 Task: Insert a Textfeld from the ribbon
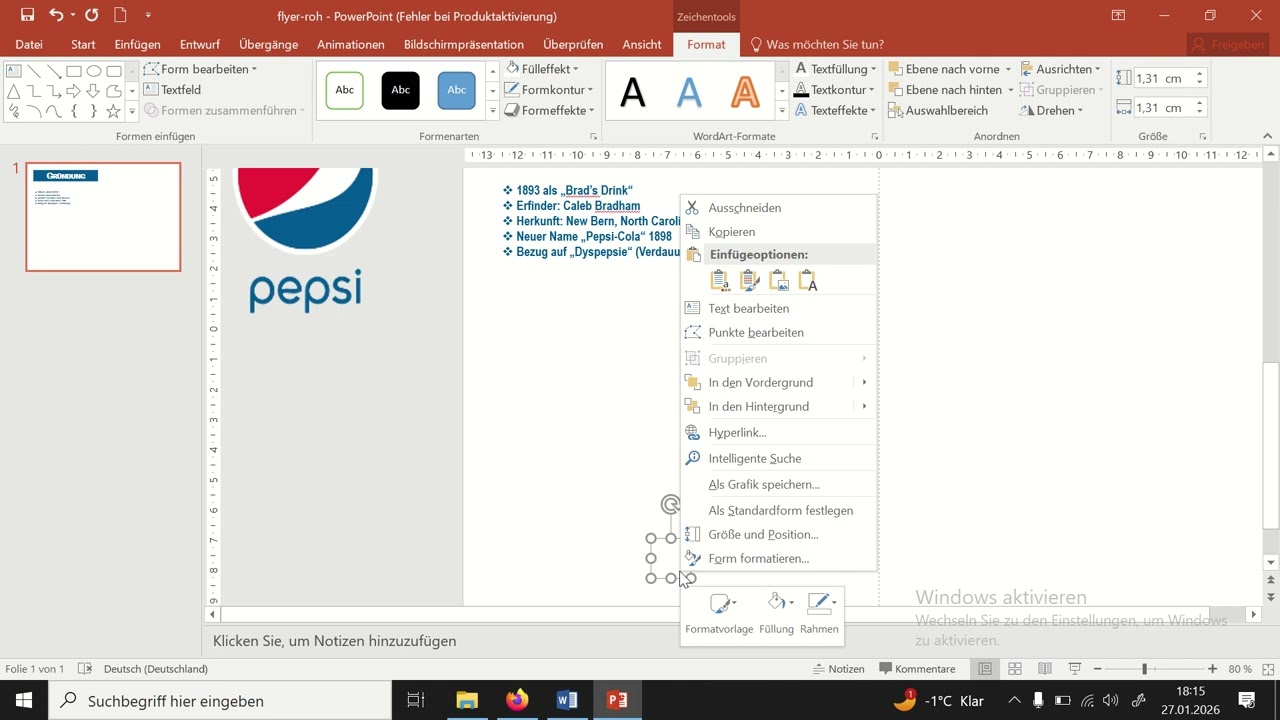172,90
